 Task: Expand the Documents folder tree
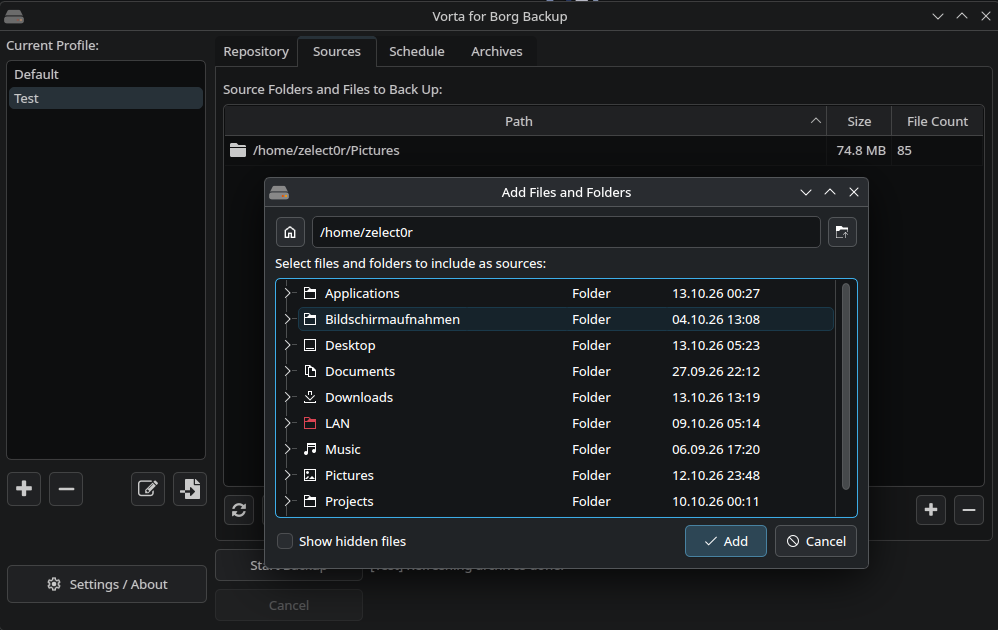[287, 372]
